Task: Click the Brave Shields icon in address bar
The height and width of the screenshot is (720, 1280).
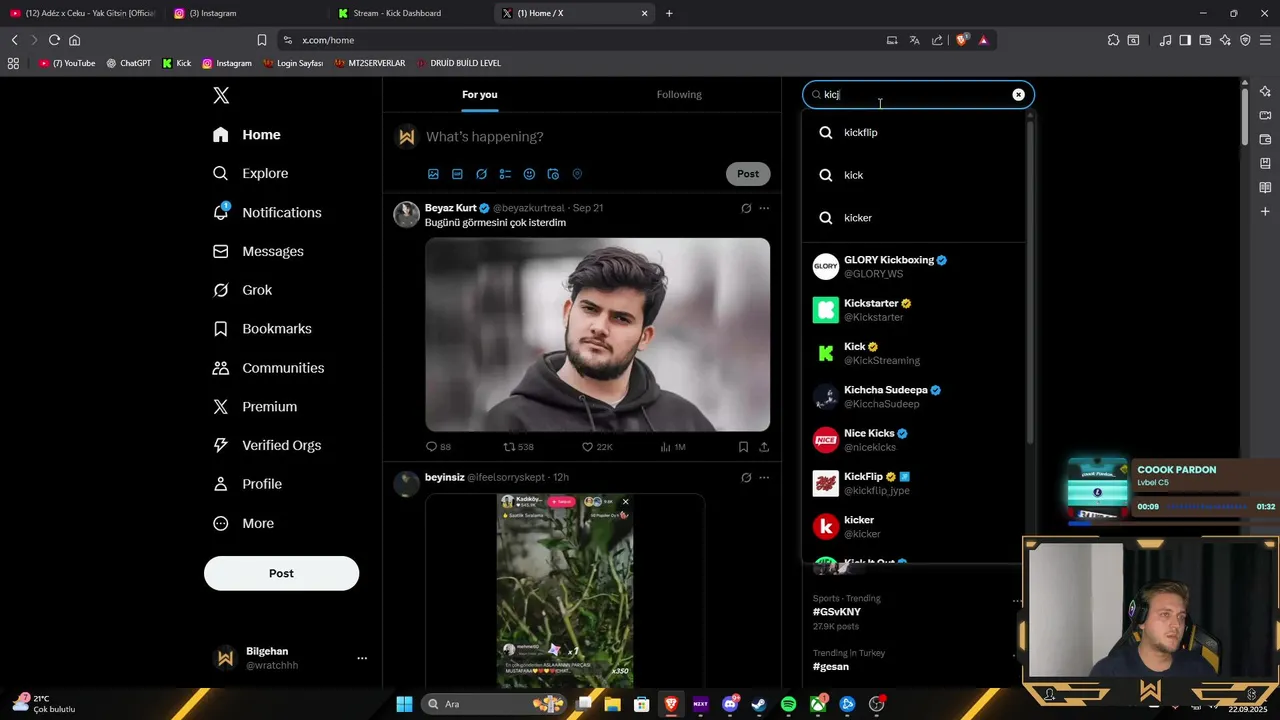Action: coord(962,40)
